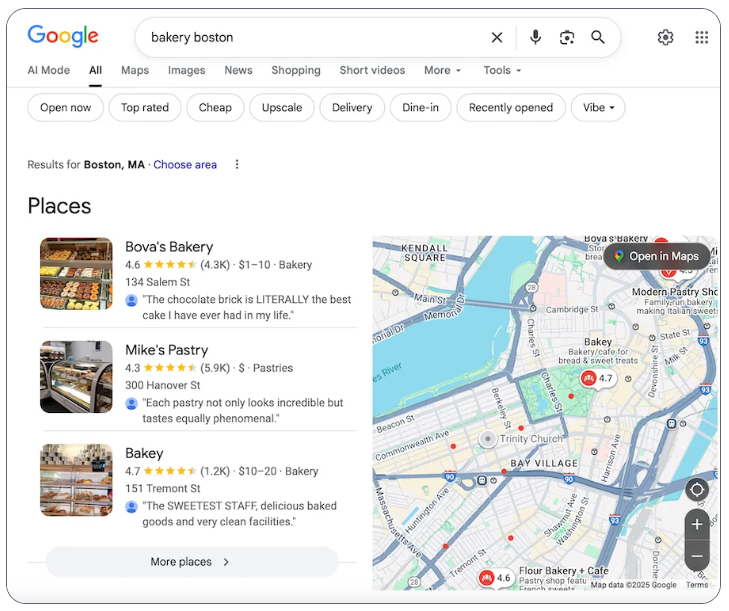729x611 pixels.
Task: Toggle the Cheap filter chip
Action: click(215, 108)
